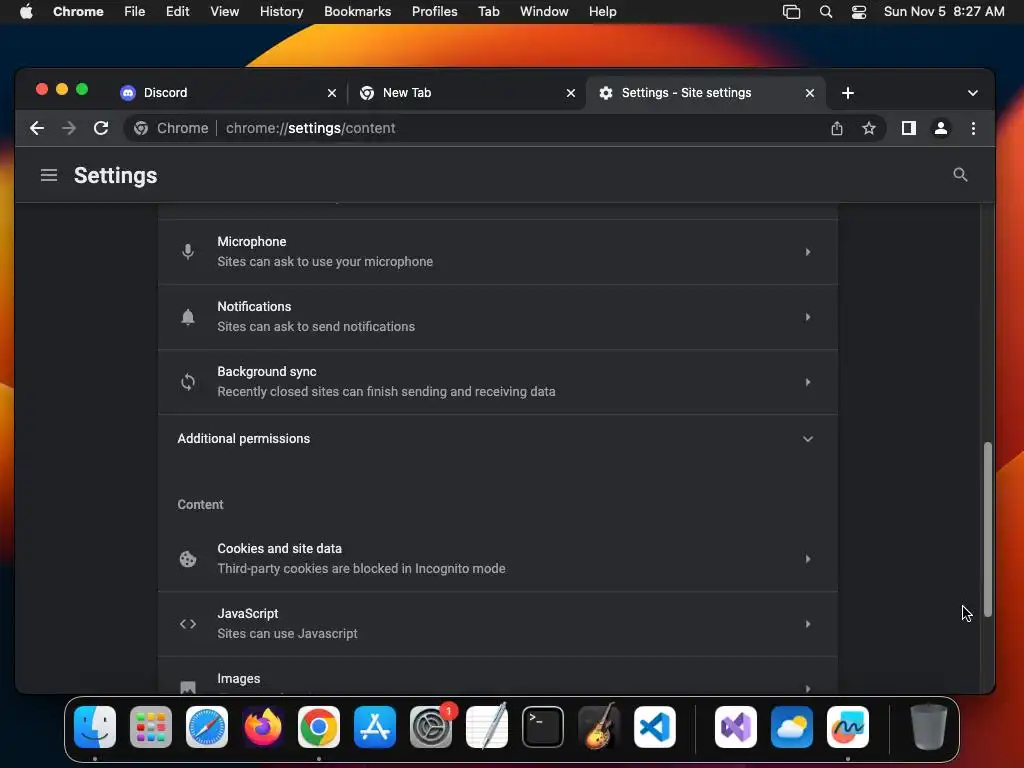Click the JavaScript row title
Viewport: 1024px width, 768px height.
pos(248,614)
